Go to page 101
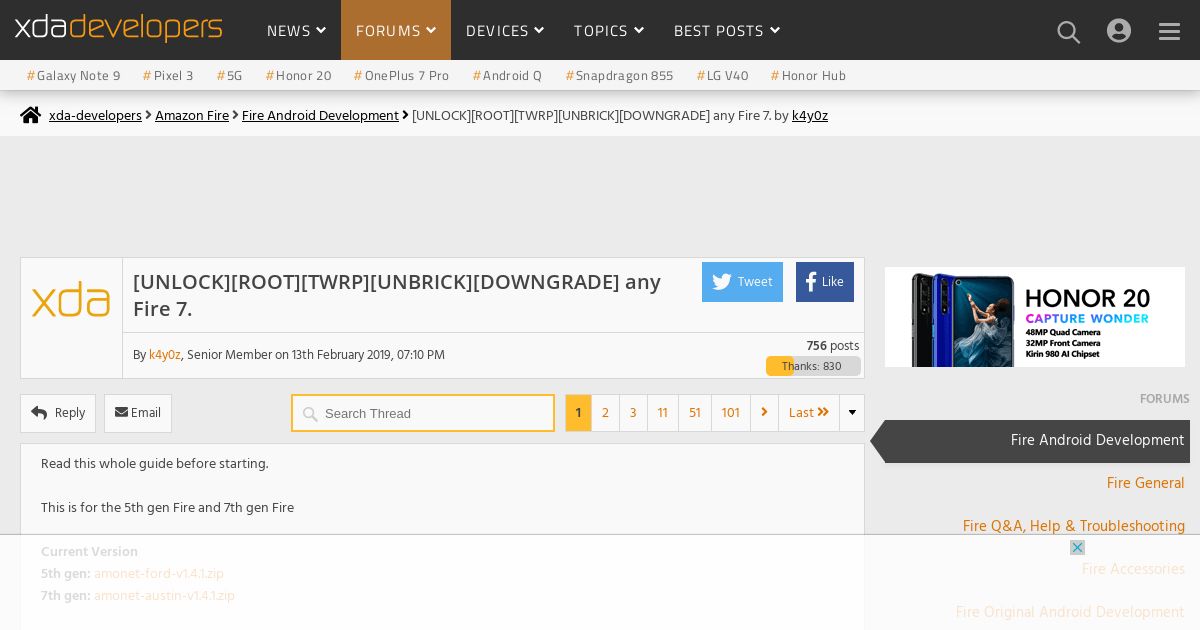1200x630 pixels. 731,413
